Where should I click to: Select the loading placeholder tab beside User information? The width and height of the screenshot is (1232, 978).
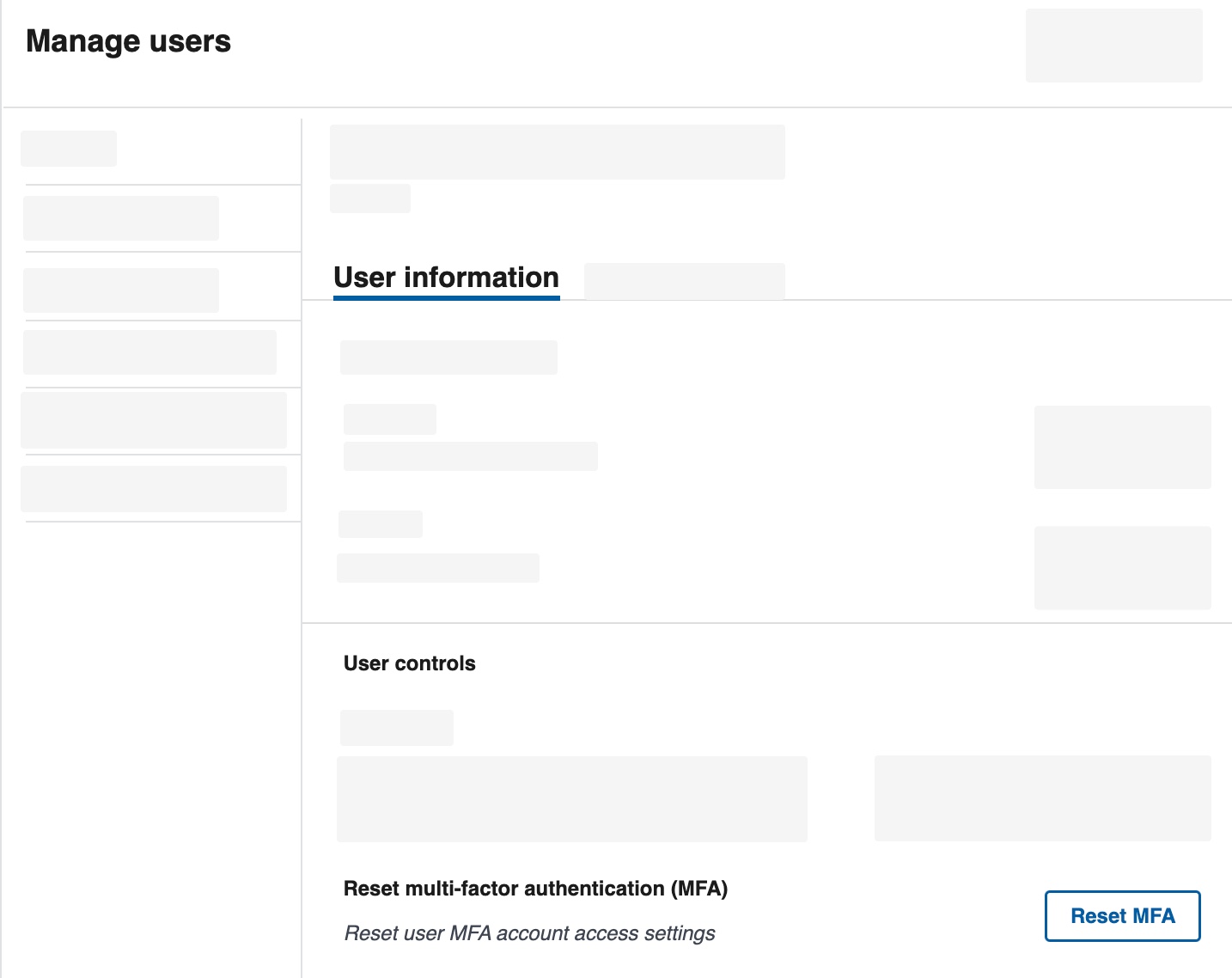click(x=684, y=281)
